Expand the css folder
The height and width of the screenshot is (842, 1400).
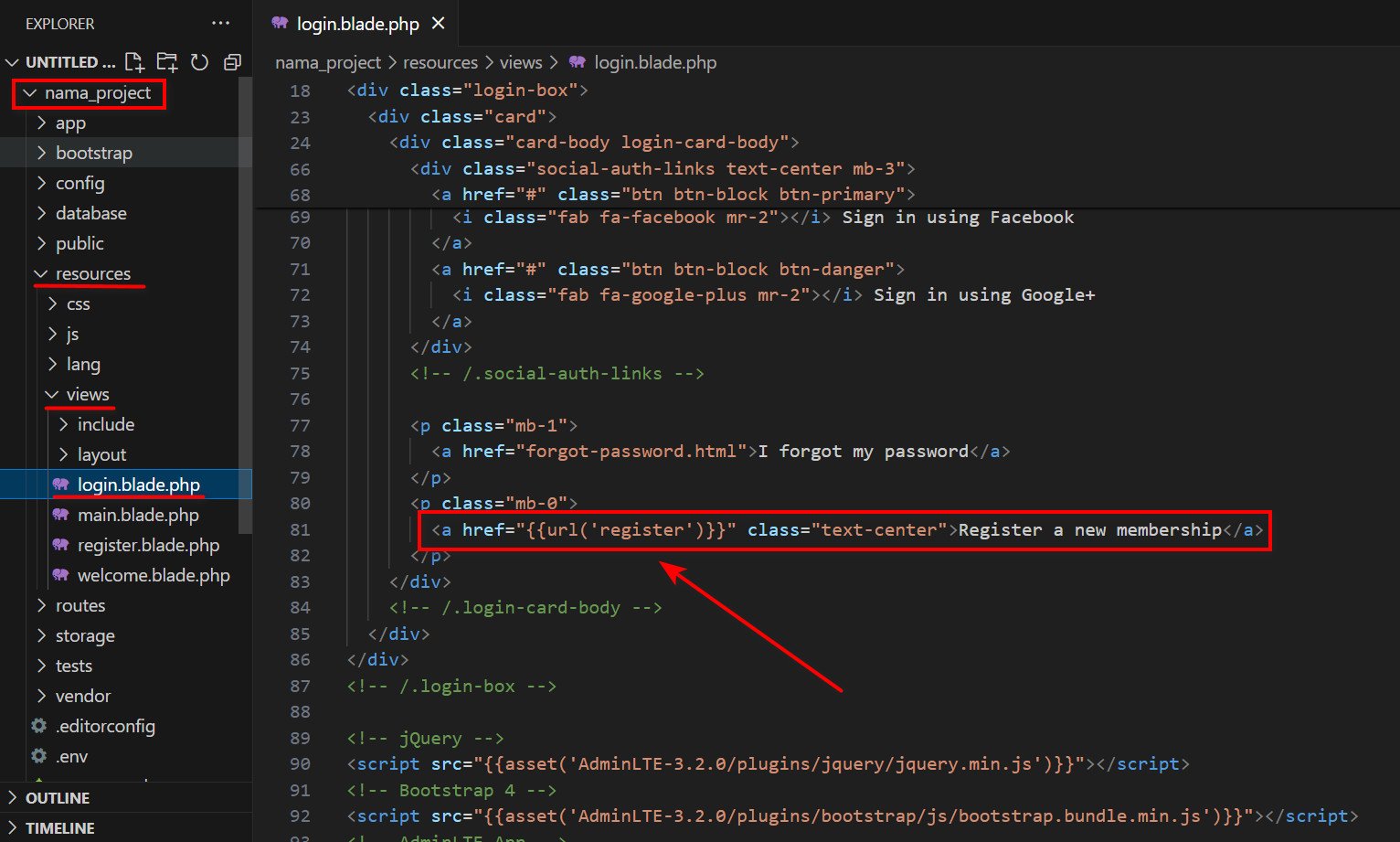click(x=52, y=304)
